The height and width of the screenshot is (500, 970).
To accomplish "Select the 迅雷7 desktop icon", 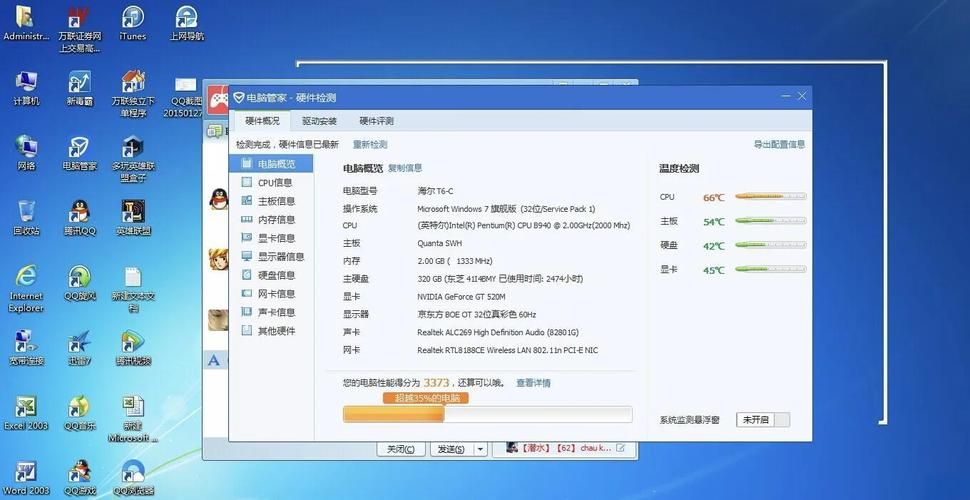I will (x=79, y=348).
